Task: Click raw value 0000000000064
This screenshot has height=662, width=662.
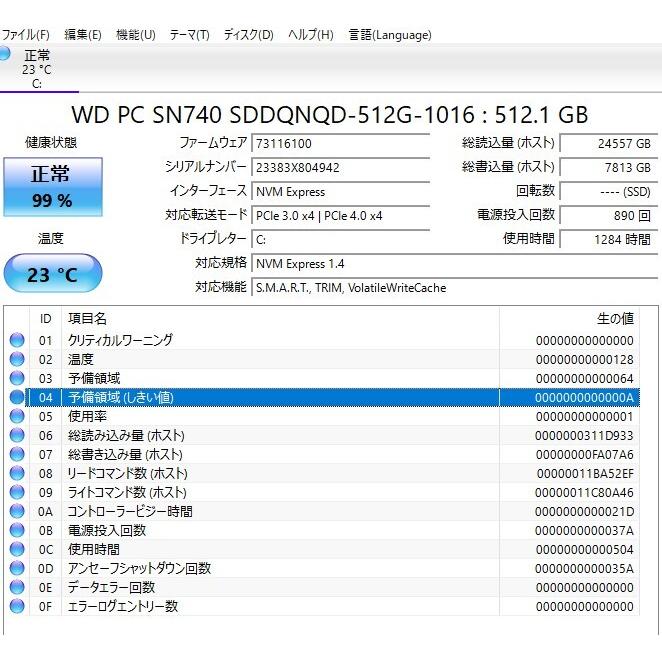Action: coord(585,378)
